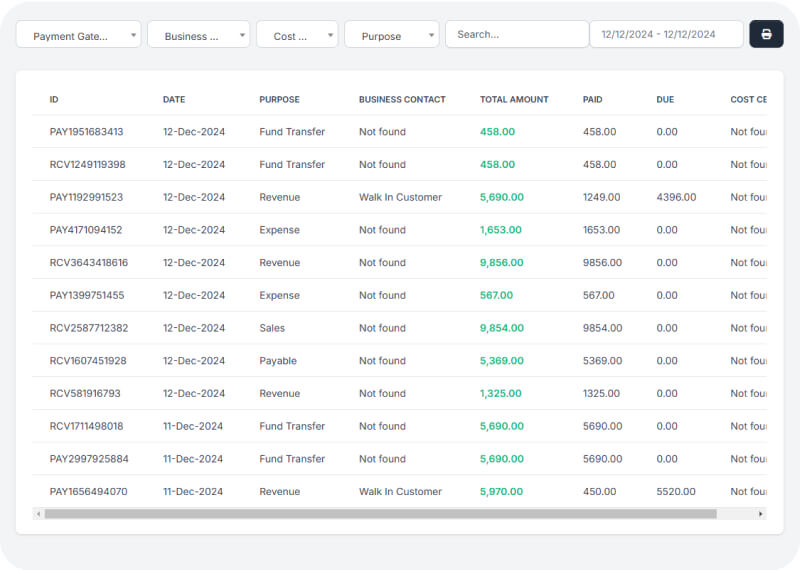Click the DUE column header

pyautogui.click(x=665, y=100)
